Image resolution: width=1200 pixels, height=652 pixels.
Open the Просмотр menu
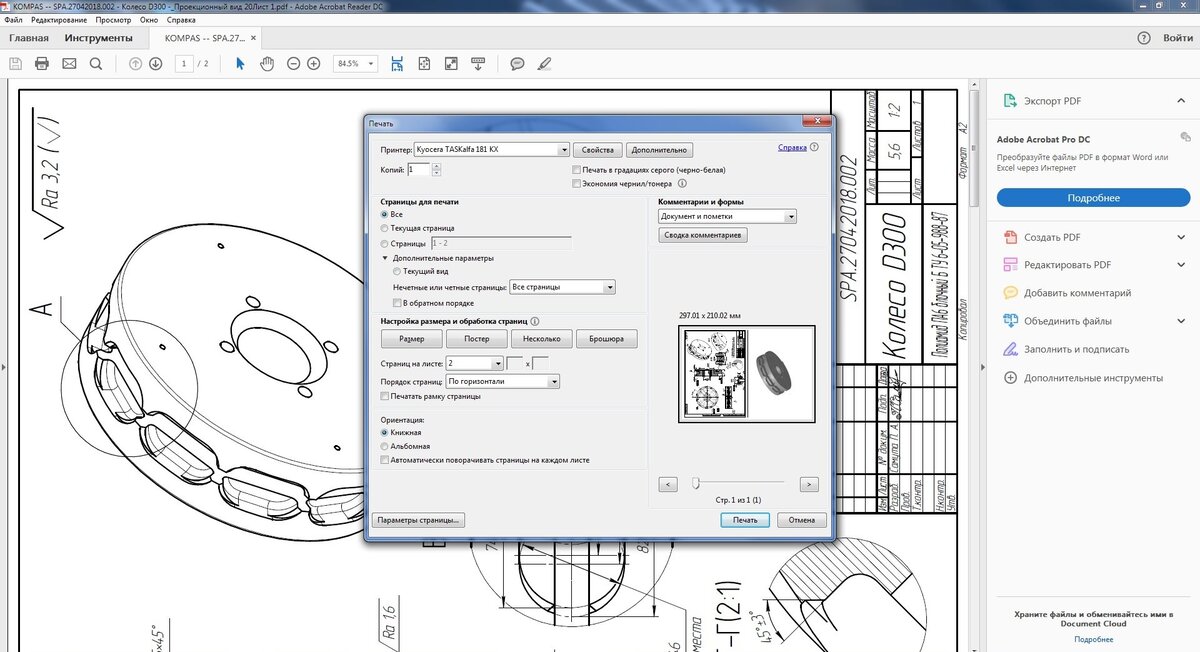(113, 19)
